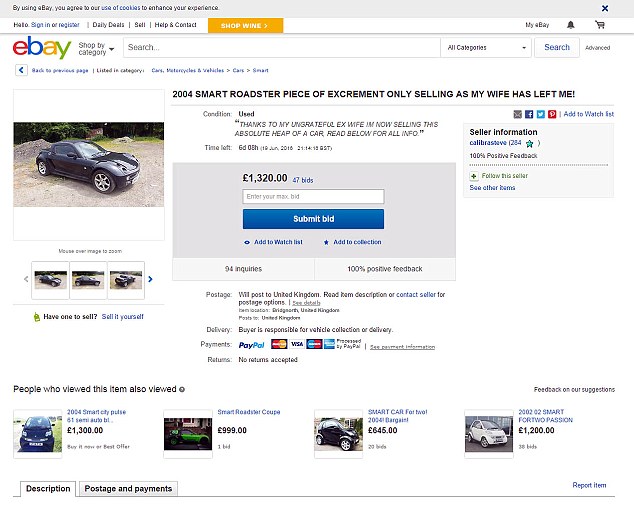This screenshot has width=634, height=507.
Task: Open Help & Contact
Action: (x=175, y=25)
